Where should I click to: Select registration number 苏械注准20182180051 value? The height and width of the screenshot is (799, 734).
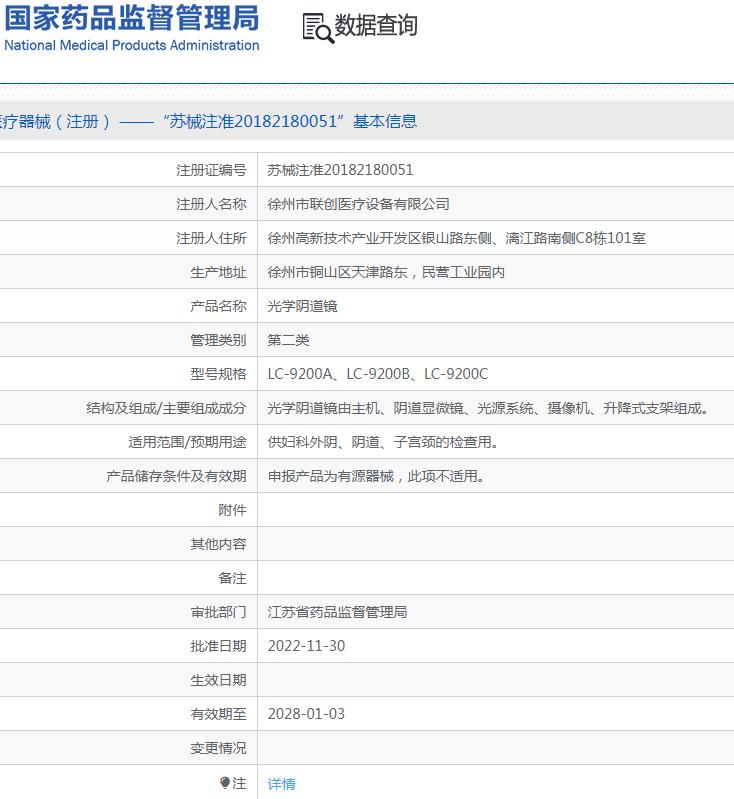340,170
